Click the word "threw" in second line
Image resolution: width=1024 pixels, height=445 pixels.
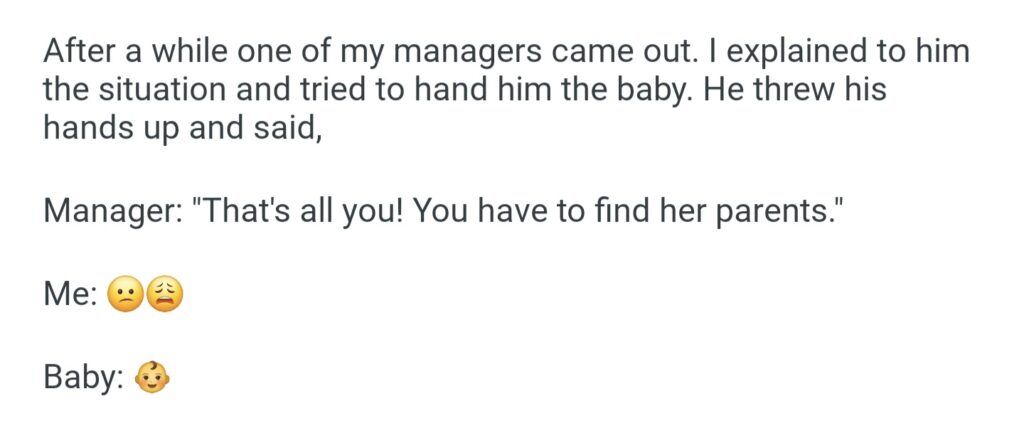(786, 90)
